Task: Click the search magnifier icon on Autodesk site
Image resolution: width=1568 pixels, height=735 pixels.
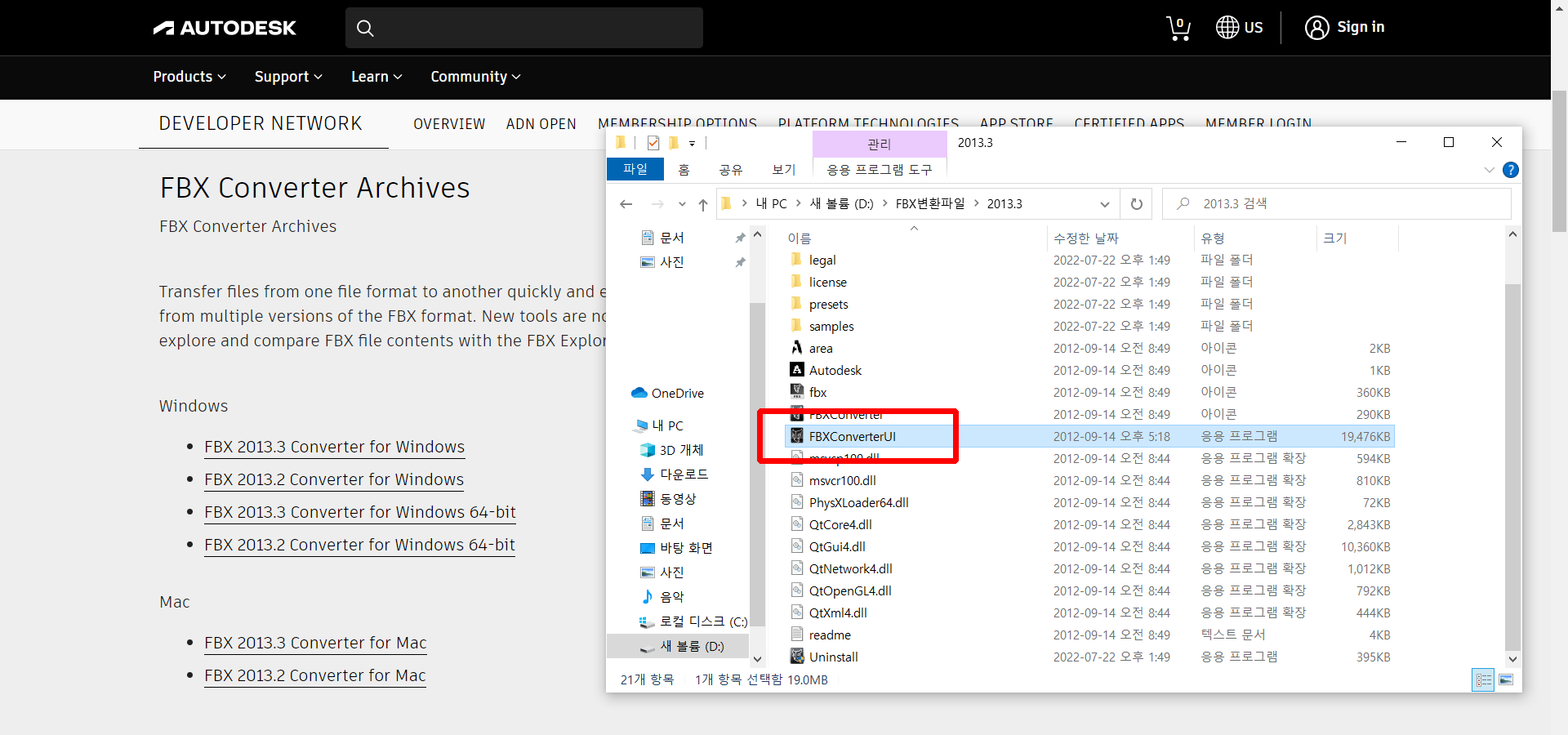Action: tap(365, 29)
